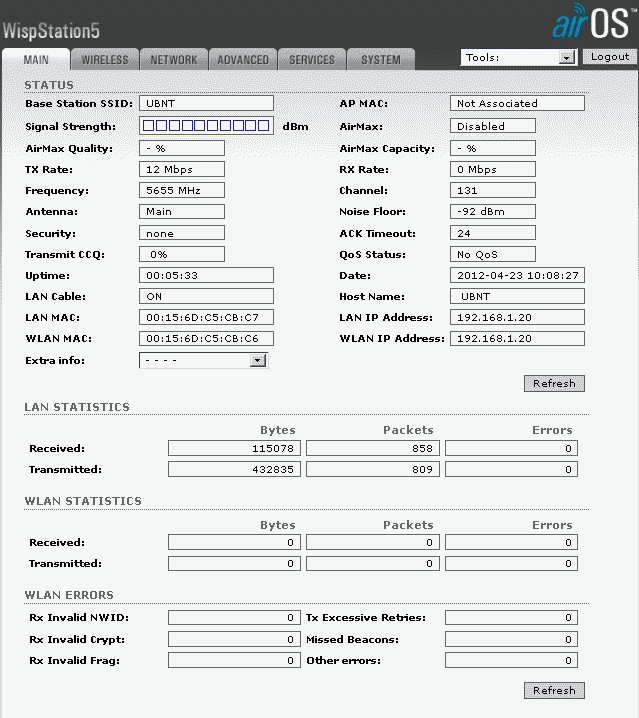639x718 pixels.
Task: Expand the Extra info dropdown
Action: [x=203, y=361]
